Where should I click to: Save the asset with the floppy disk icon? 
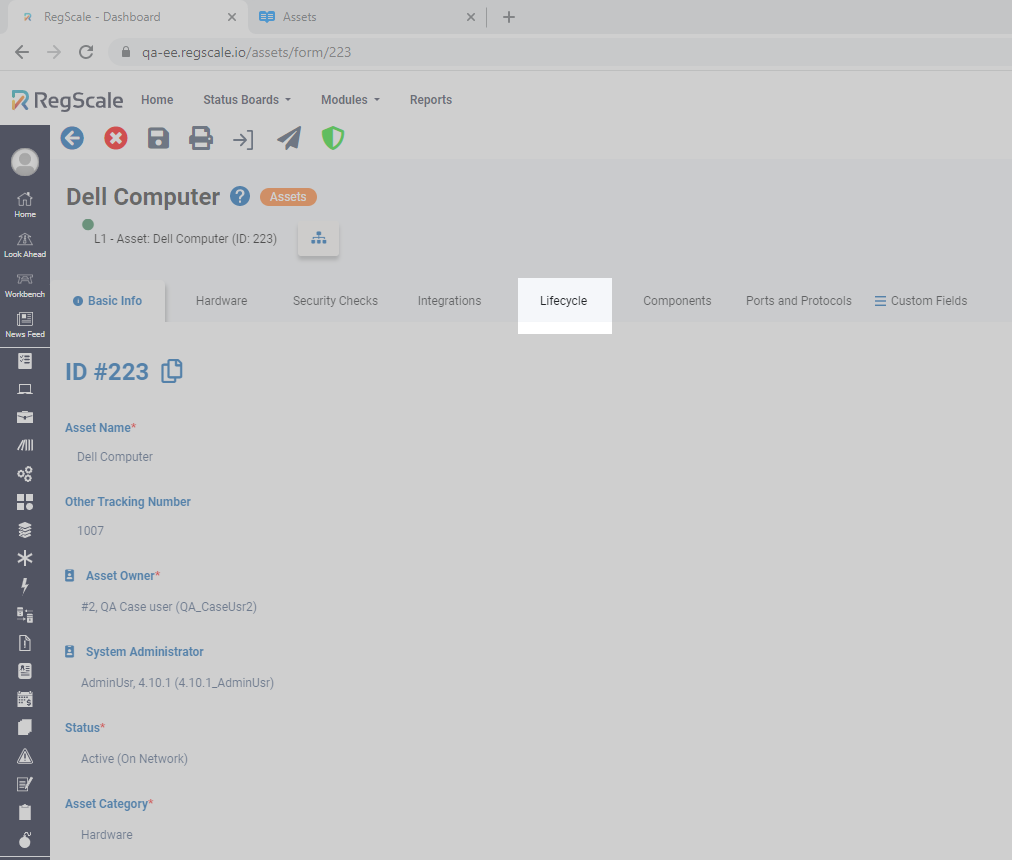[x=158, y=138]
